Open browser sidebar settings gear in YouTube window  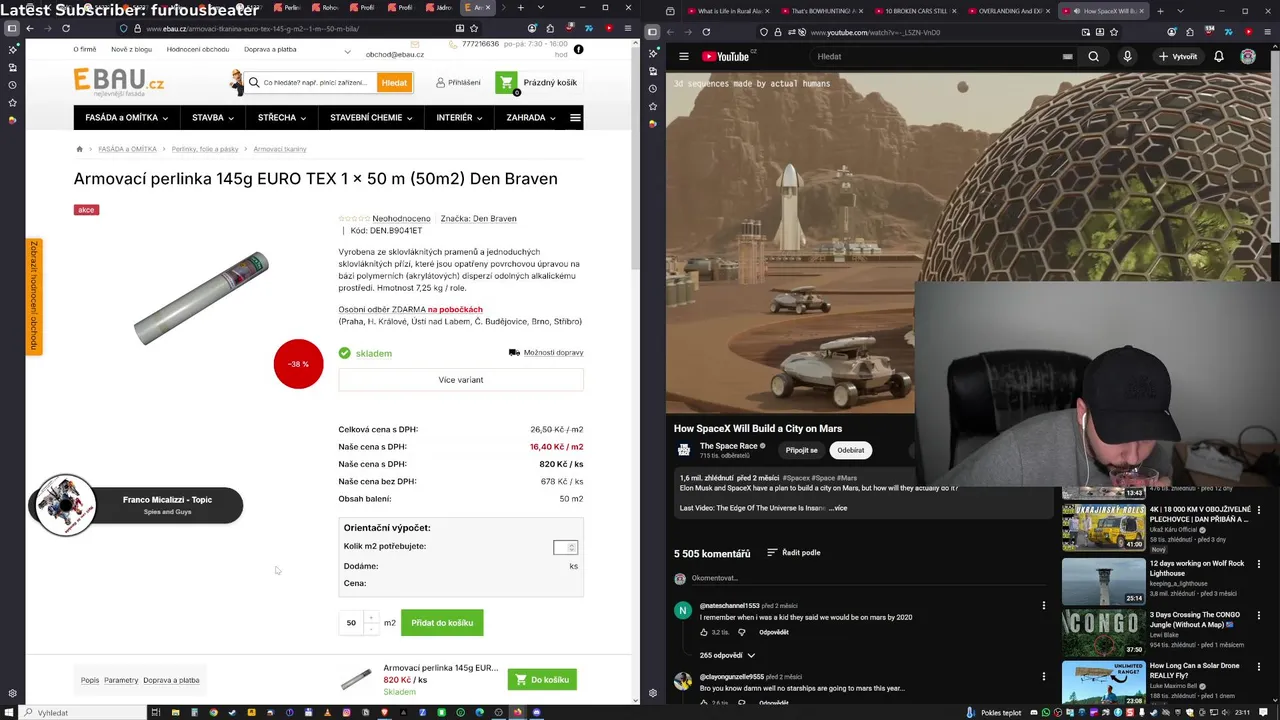[653, 693]
